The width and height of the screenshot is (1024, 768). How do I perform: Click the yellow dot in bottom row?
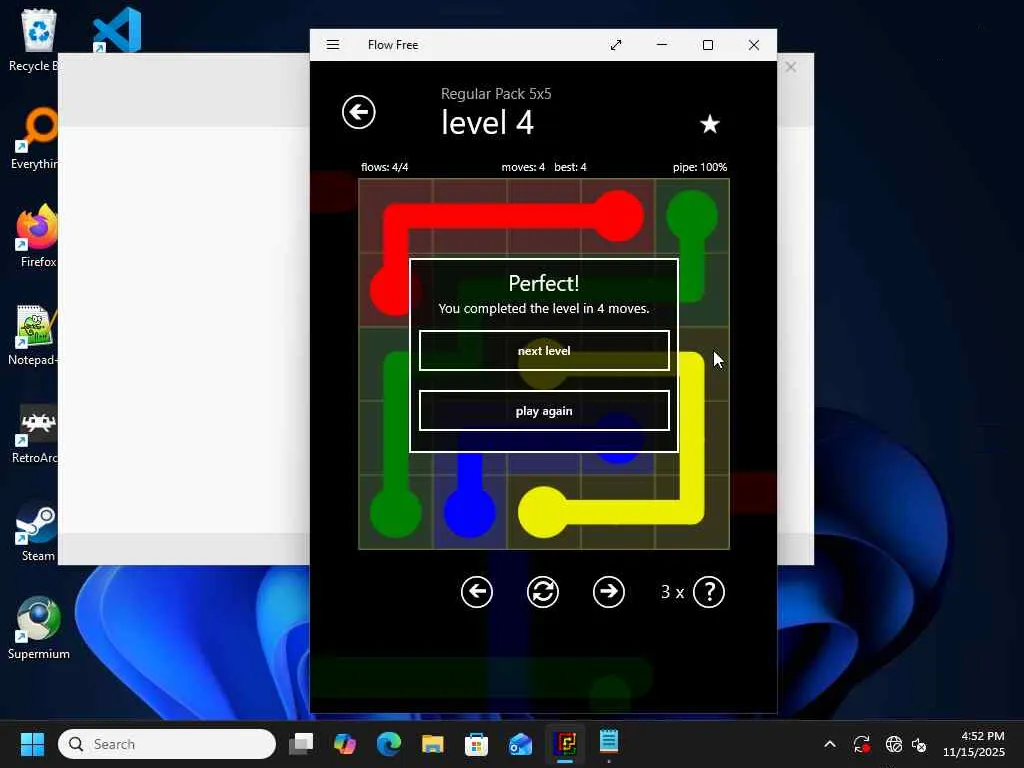coord(543,512)
